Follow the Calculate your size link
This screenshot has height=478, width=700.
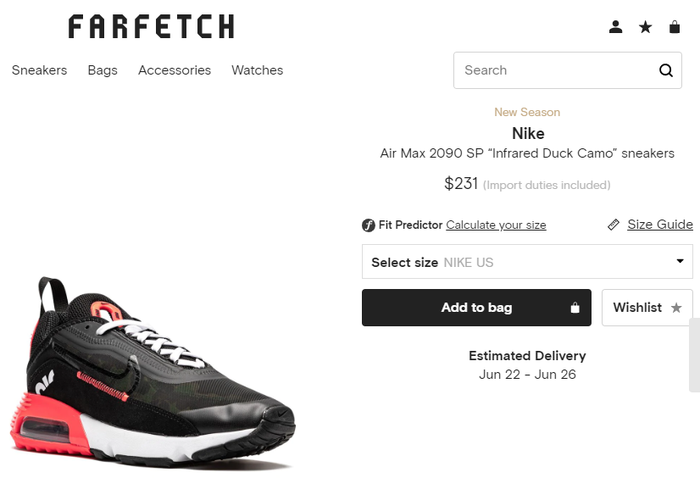click(x=496, y=225)
